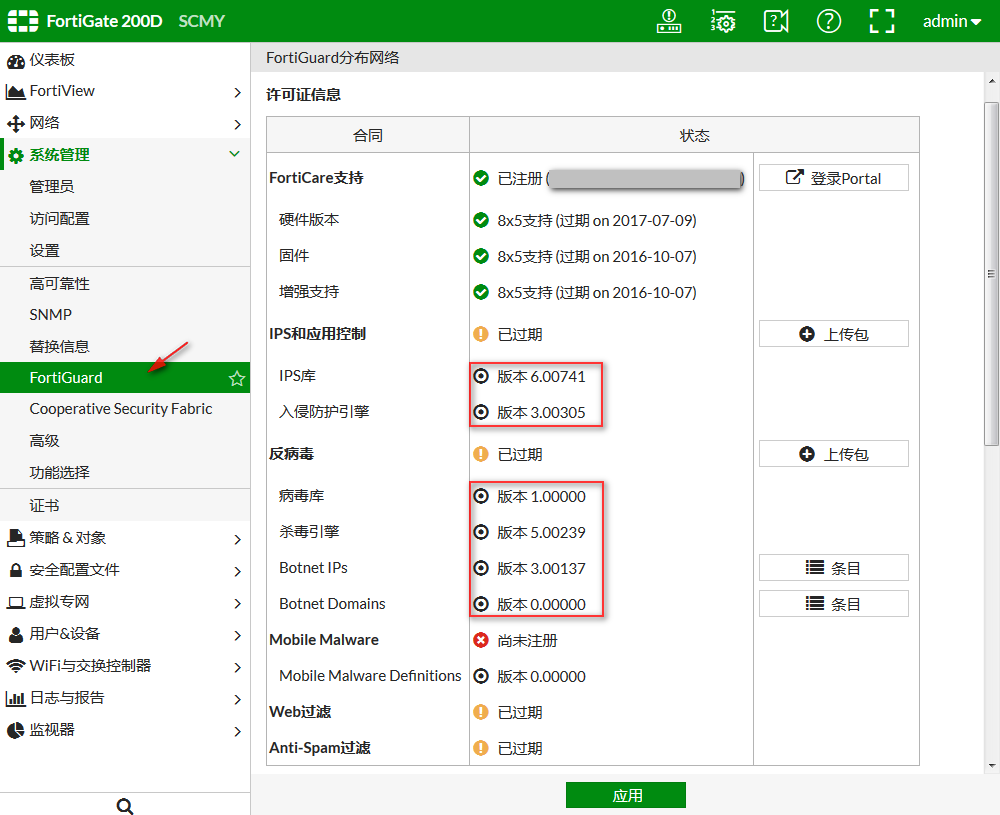Click the orange warning icon for 反病毒
The image size is (1000, 815).
pyautogui.click(x=481, y=454)
